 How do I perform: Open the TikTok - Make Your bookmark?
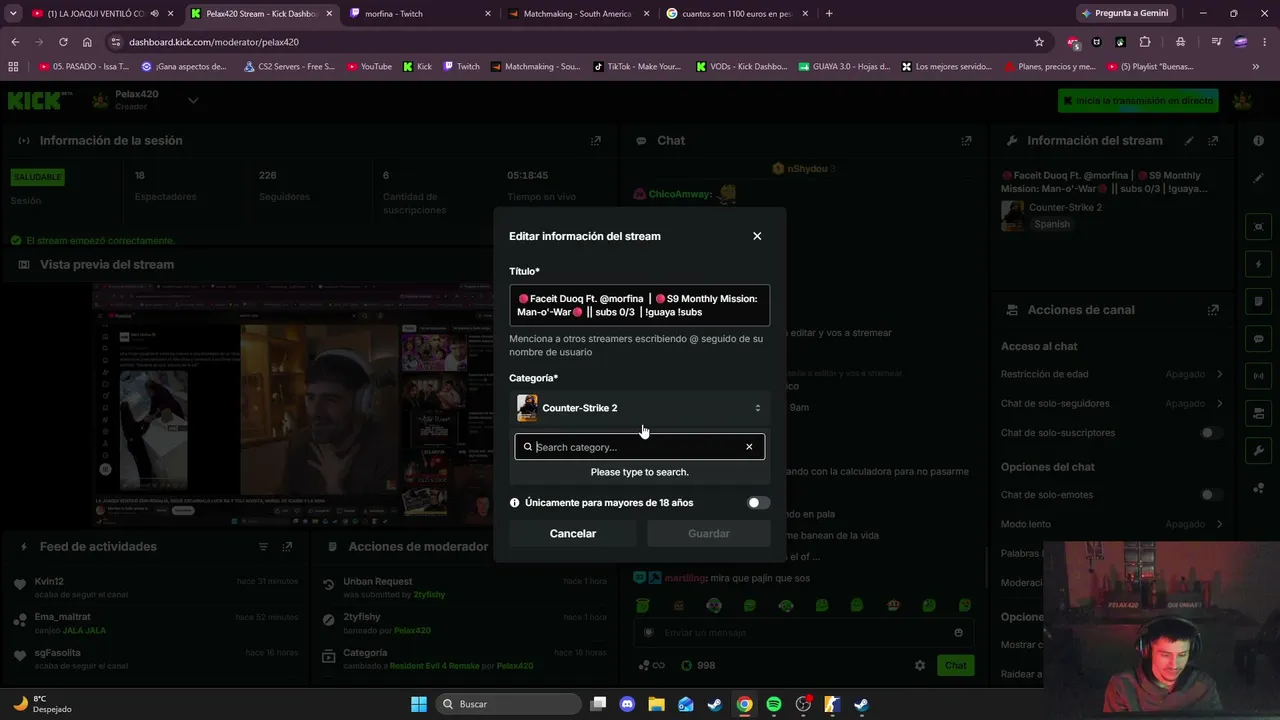(637, 67)
